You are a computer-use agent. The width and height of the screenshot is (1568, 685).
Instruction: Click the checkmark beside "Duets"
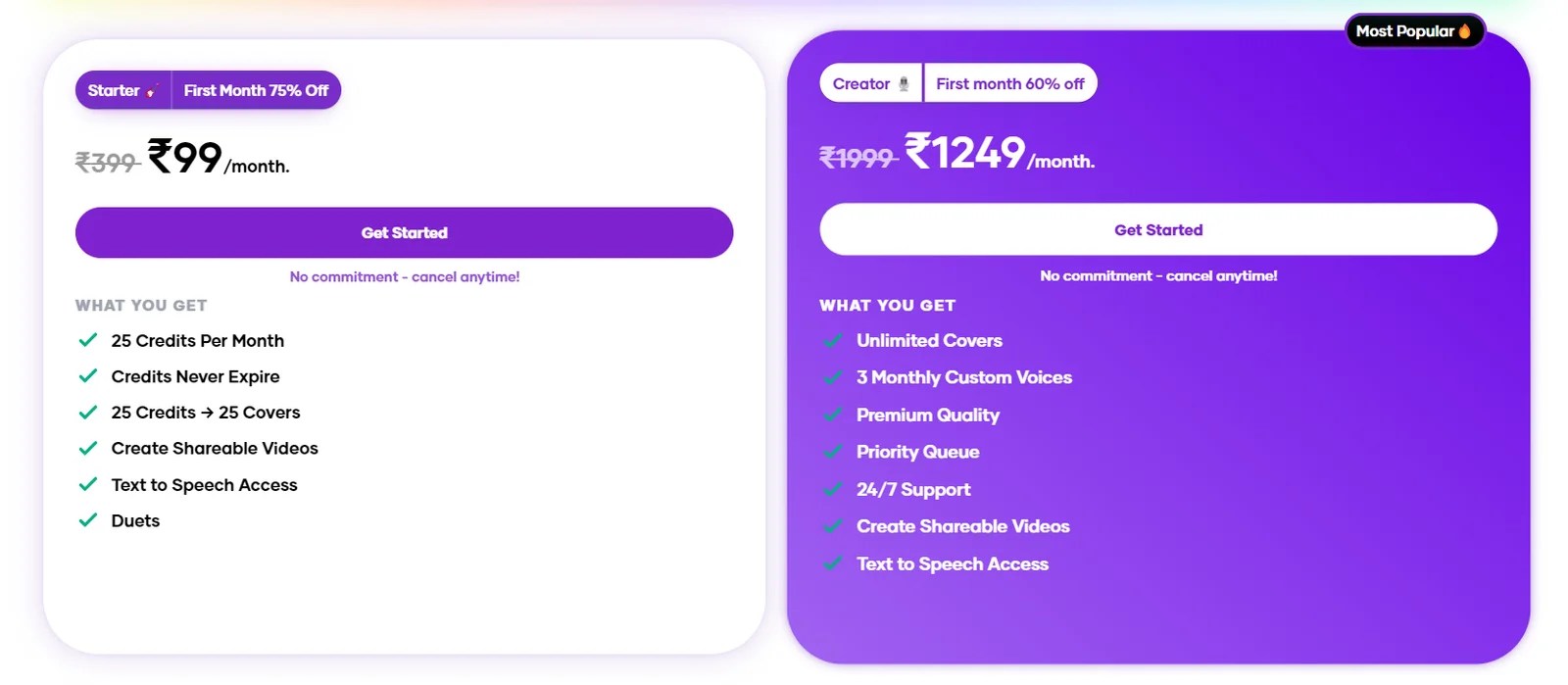click(87, 520)
